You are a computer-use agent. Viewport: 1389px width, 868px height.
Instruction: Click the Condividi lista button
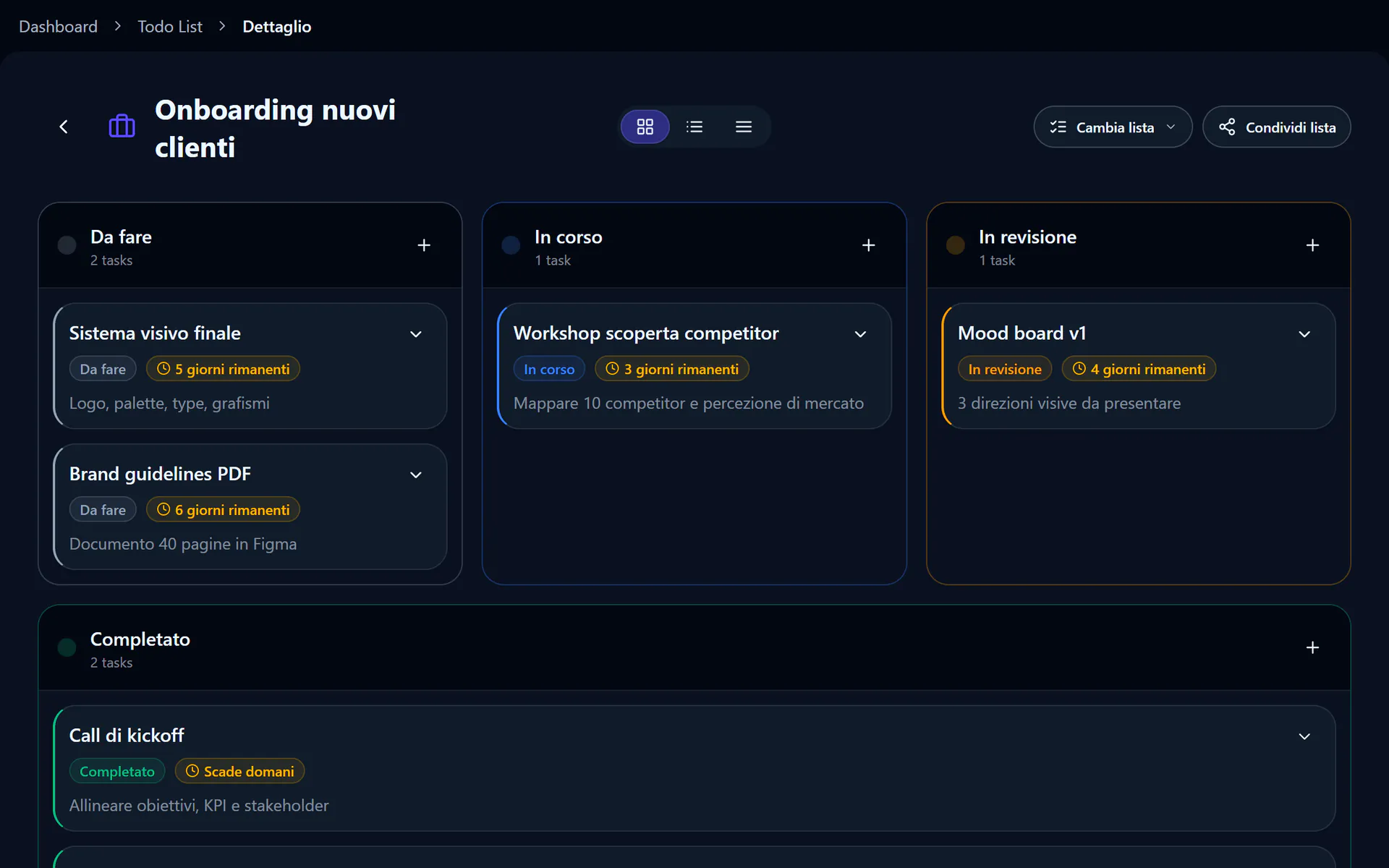coord(1276,127)
